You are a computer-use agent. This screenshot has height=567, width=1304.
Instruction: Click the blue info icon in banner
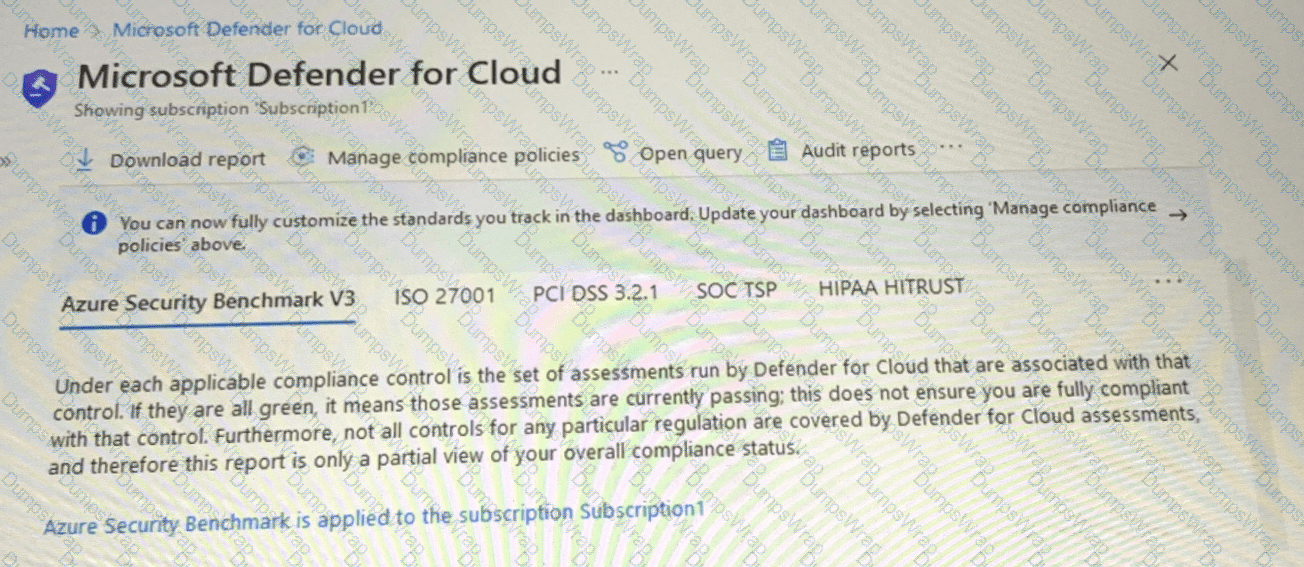[94, 223]
